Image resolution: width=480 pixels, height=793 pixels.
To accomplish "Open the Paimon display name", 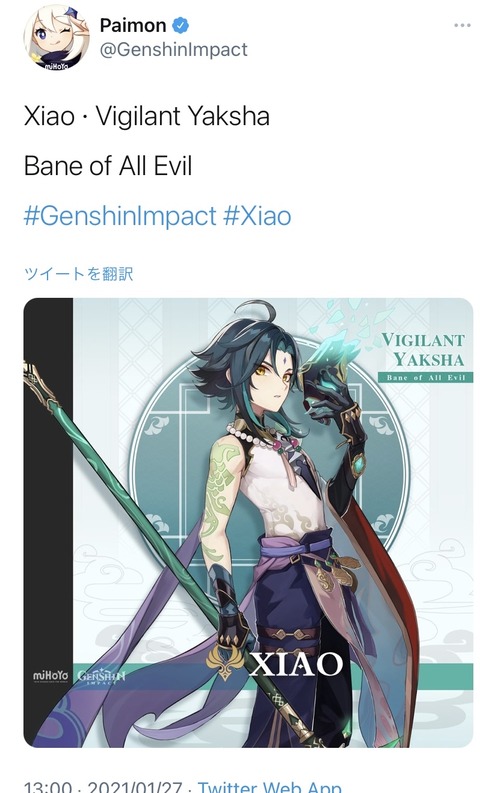I will (133, 25).
